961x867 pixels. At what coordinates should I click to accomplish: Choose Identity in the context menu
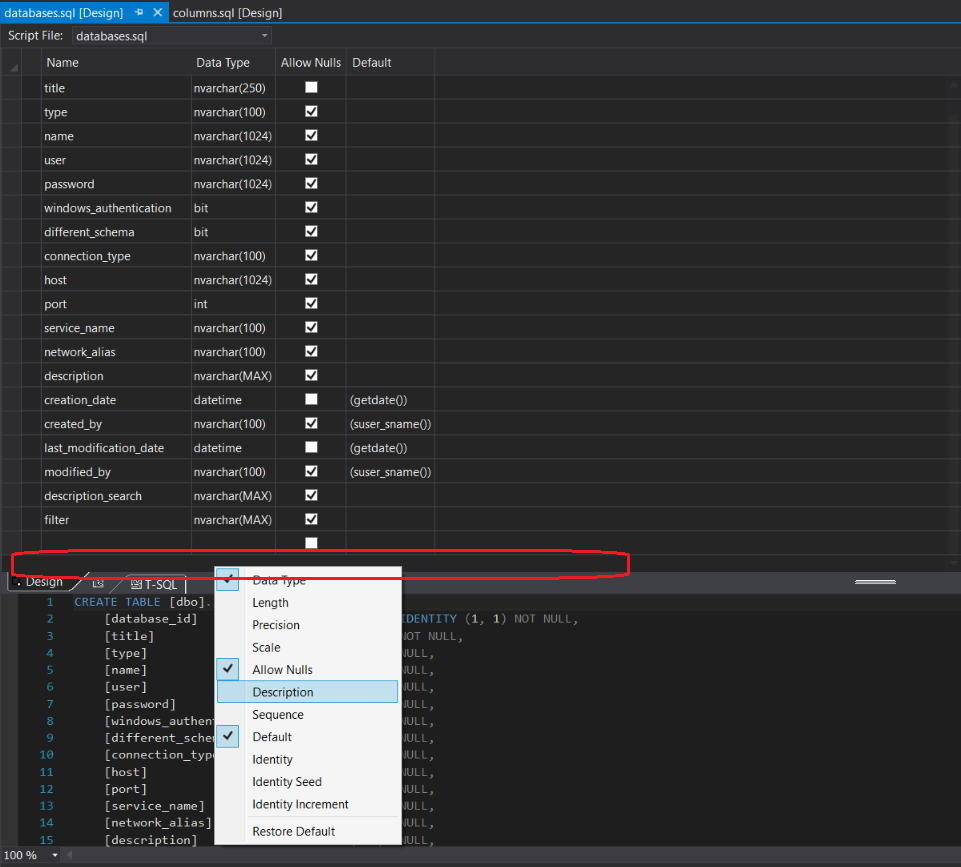click(x=308, y=760)
